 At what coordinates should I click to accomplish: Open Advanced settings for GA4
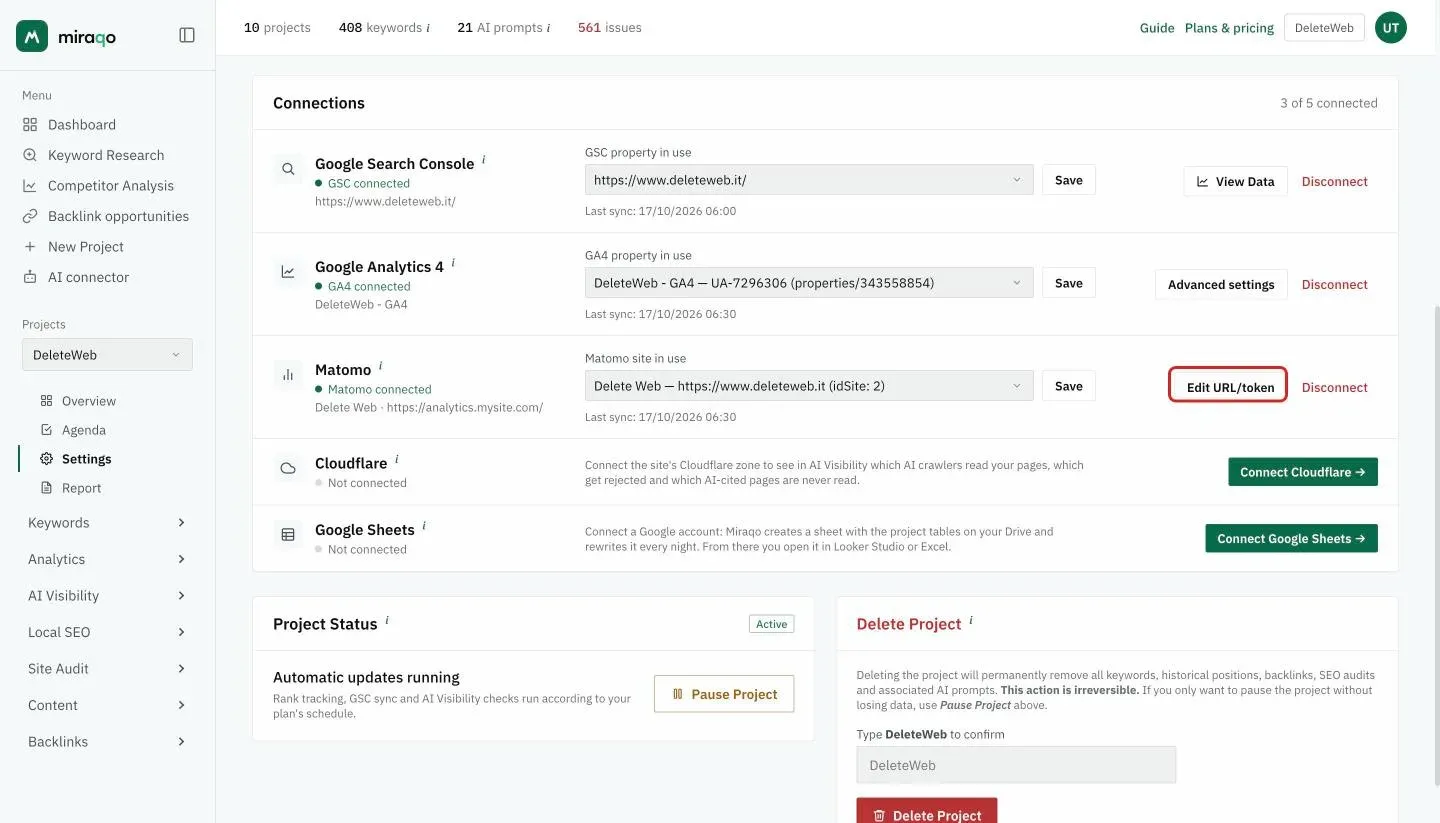coord(1221,284)
